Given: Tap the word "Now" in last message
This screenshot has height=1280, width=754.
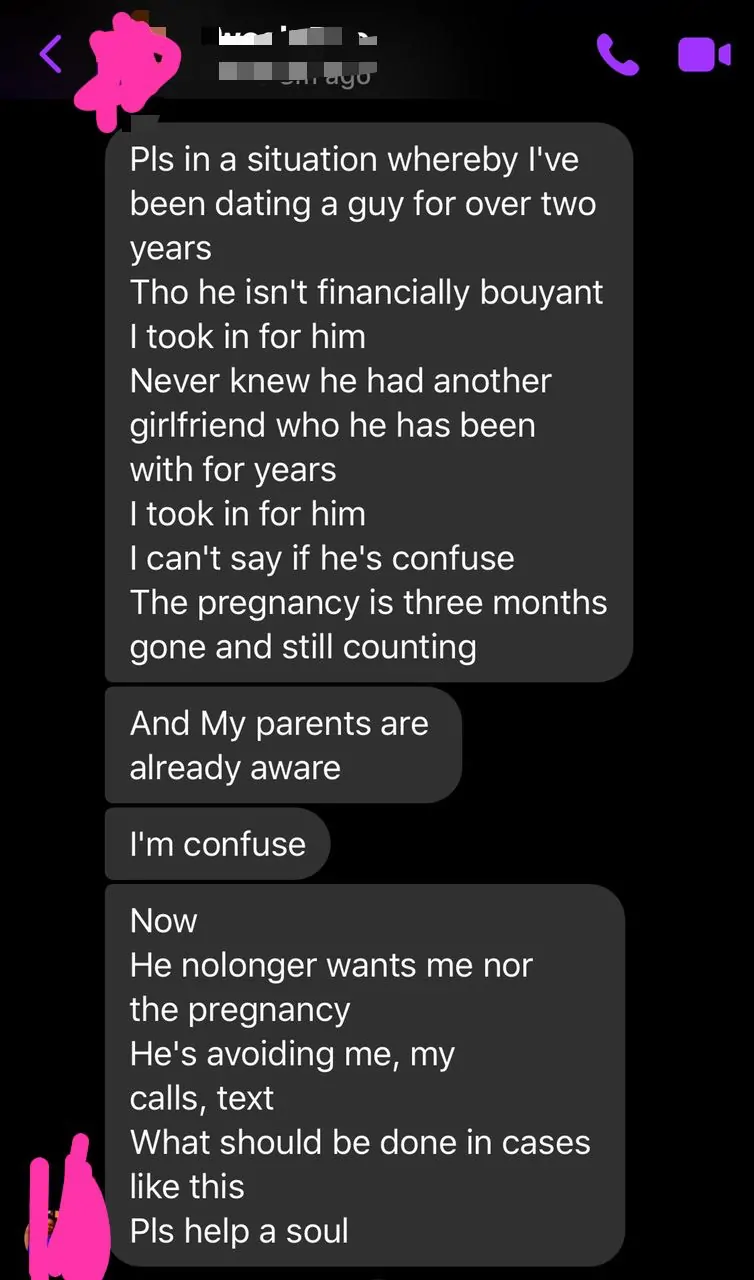Looking at the screenshot, I should [164, 920].
